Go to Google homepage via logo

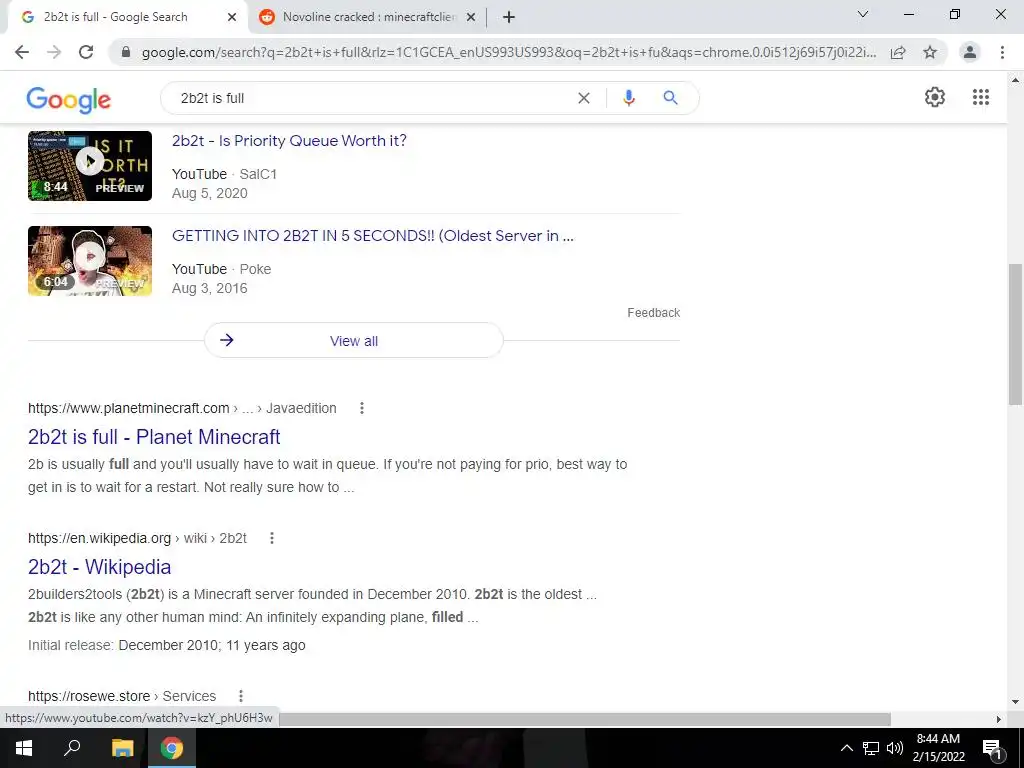coord(69,99)
